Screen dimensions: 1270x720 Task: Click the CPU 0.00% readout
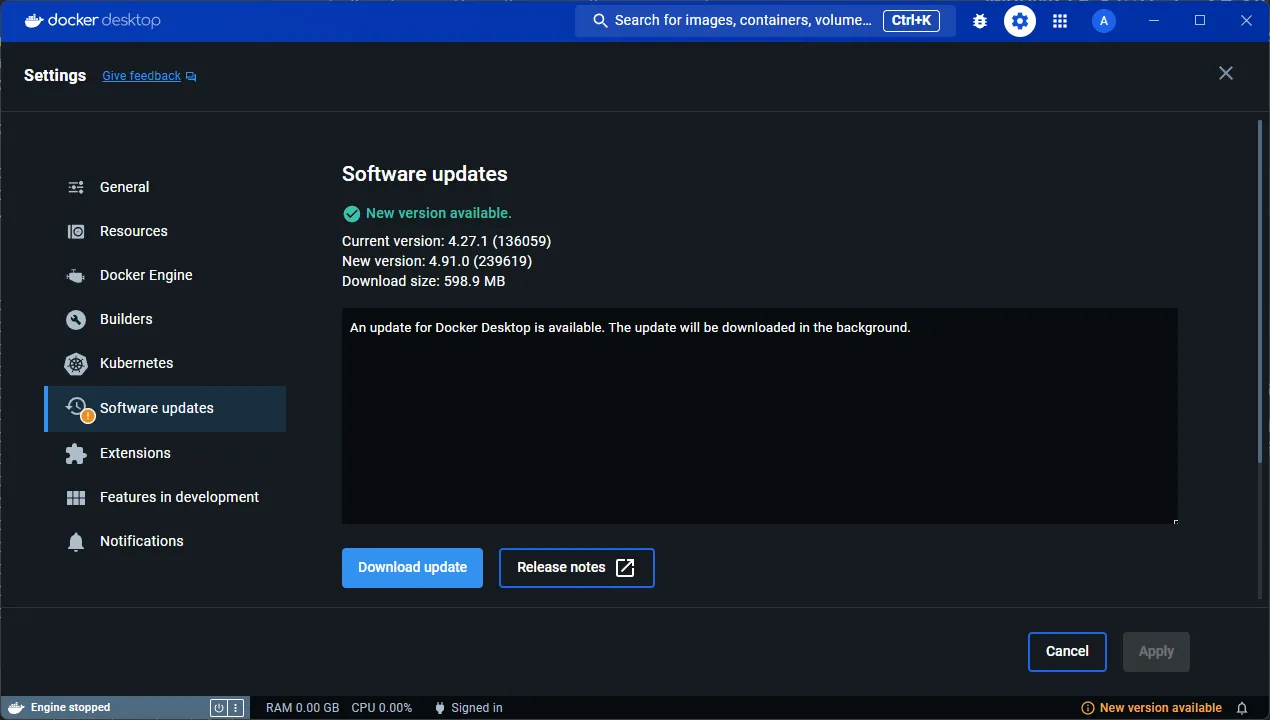click(x=382, y=707)
